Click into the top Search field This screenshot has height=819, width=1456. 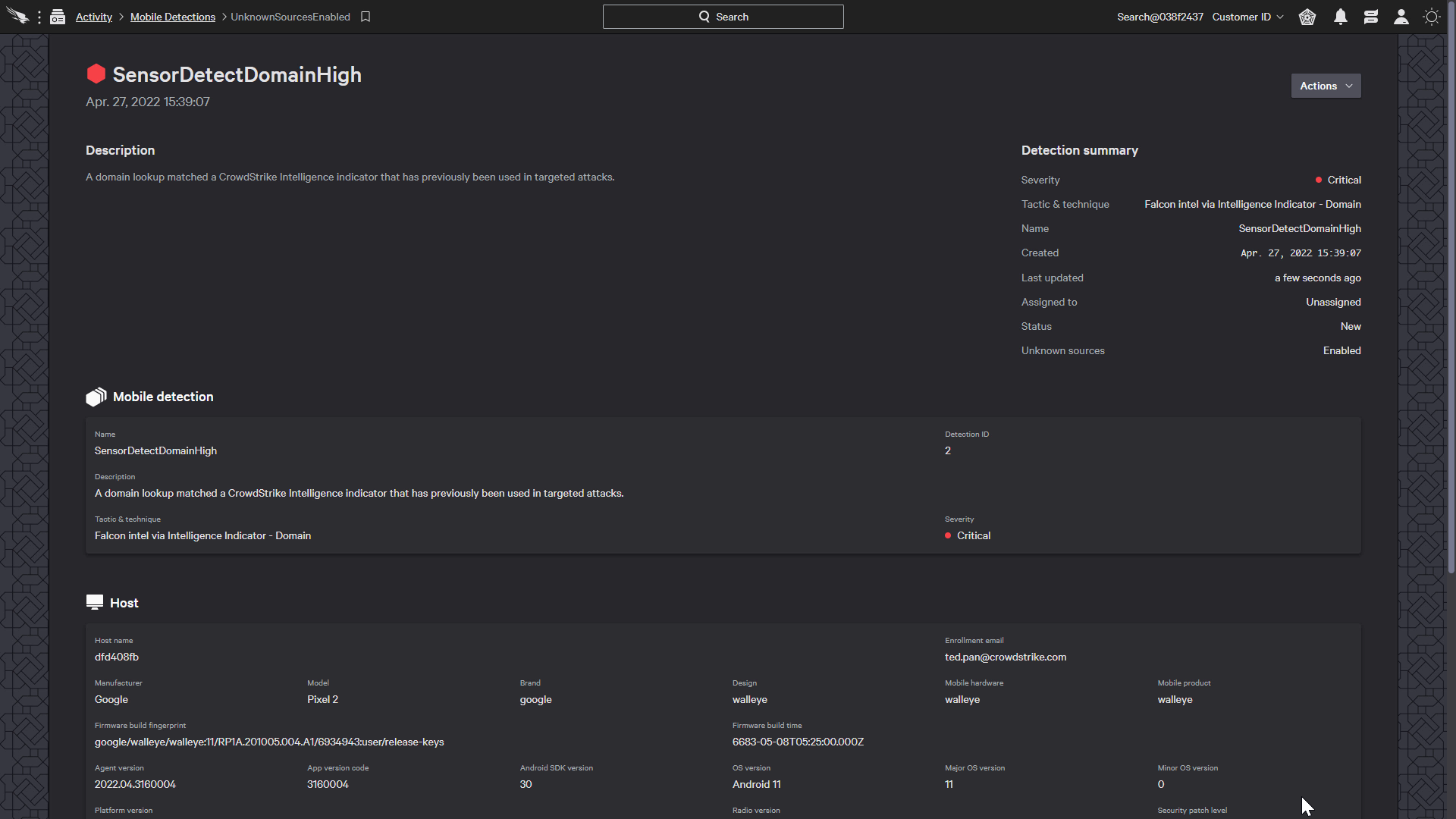(x=723, y=17)
